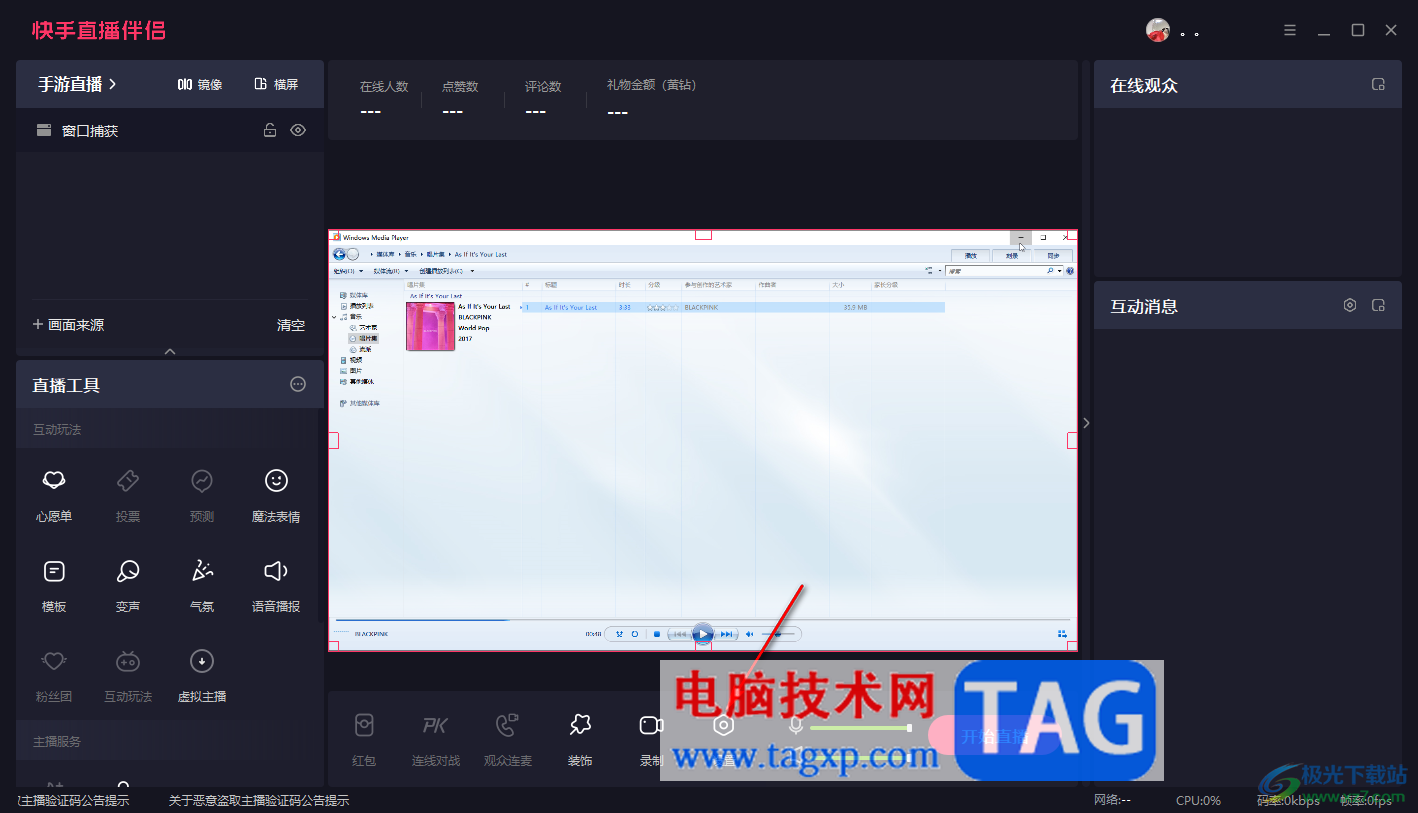The width and height of the screenshot is (1418, 813).
Task: Open the 互动玩法 gamepad tool
Action: [x=128, y=675]
